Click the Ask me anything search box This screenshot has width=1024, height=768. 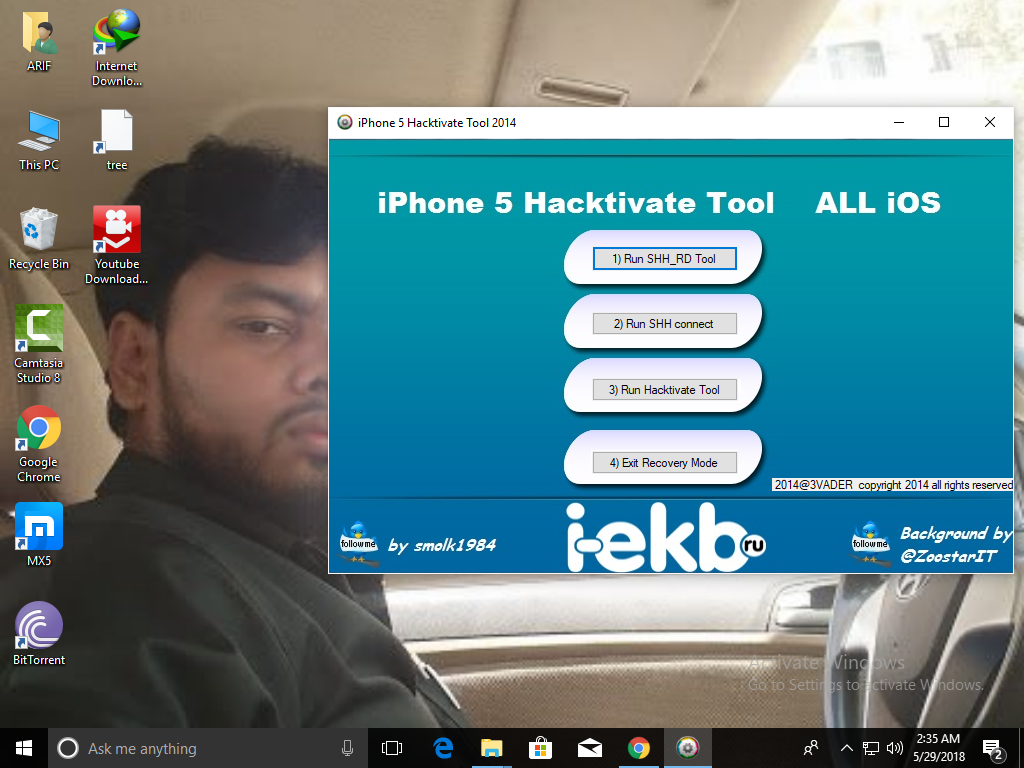(208, 748)
